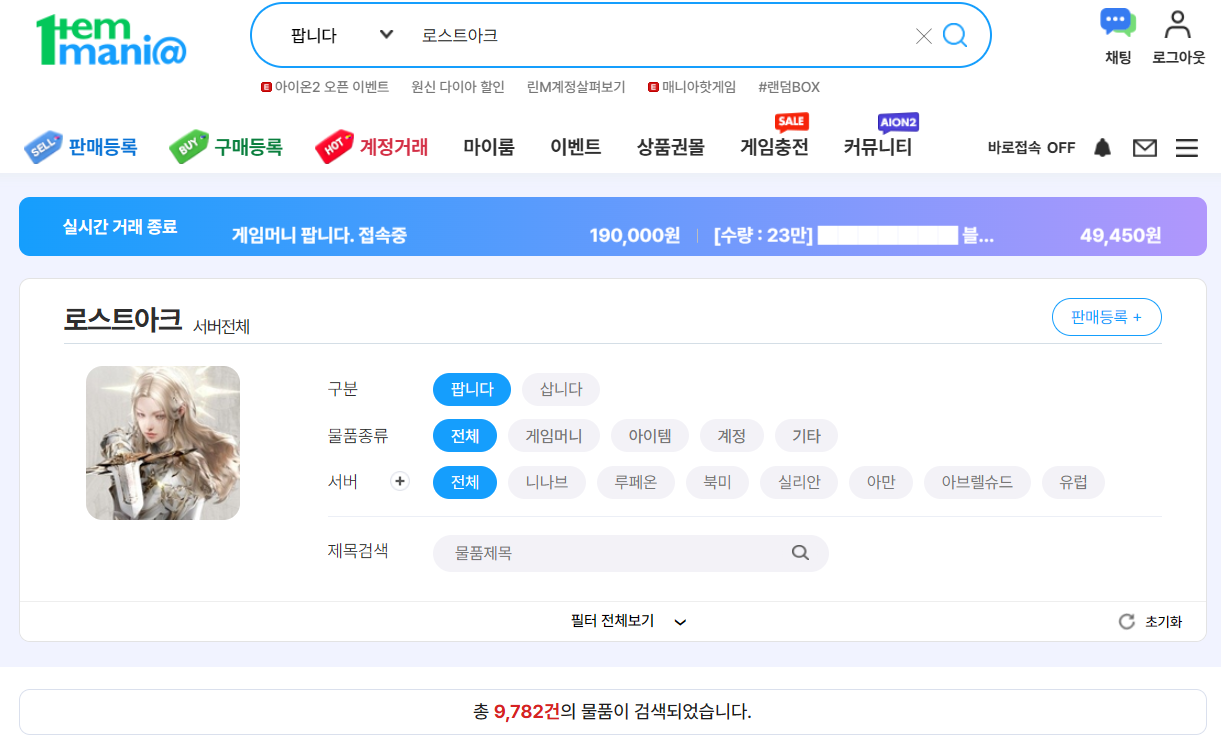1221x745 pixels.
Task: Toggle 바로접속 OFF switch
Action: [1031, 148]
